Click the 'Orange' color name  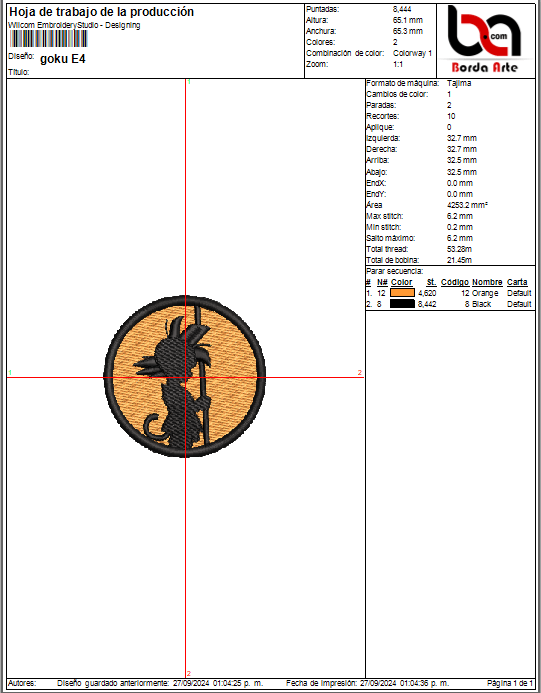tap(485, 293)
